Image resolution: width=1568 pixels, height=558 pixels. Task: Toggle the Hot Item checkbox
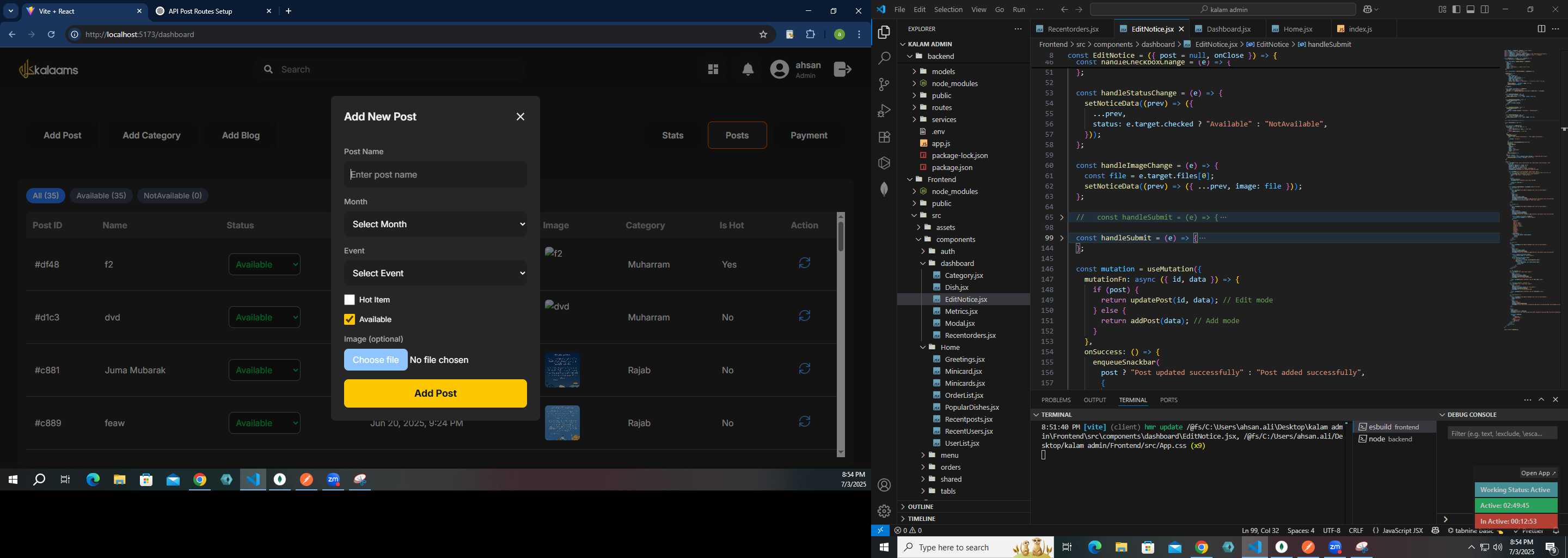click(x=350, y=300)
